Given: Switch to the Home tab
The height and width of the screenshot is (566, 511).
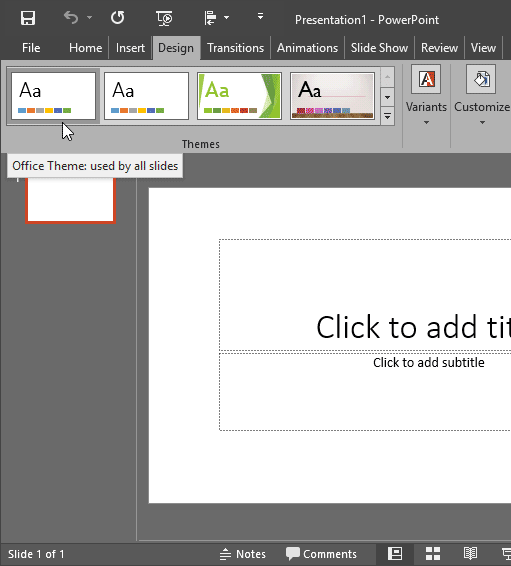Looking at the screenshot, I should pyautogui.click(x=86, y=48).
